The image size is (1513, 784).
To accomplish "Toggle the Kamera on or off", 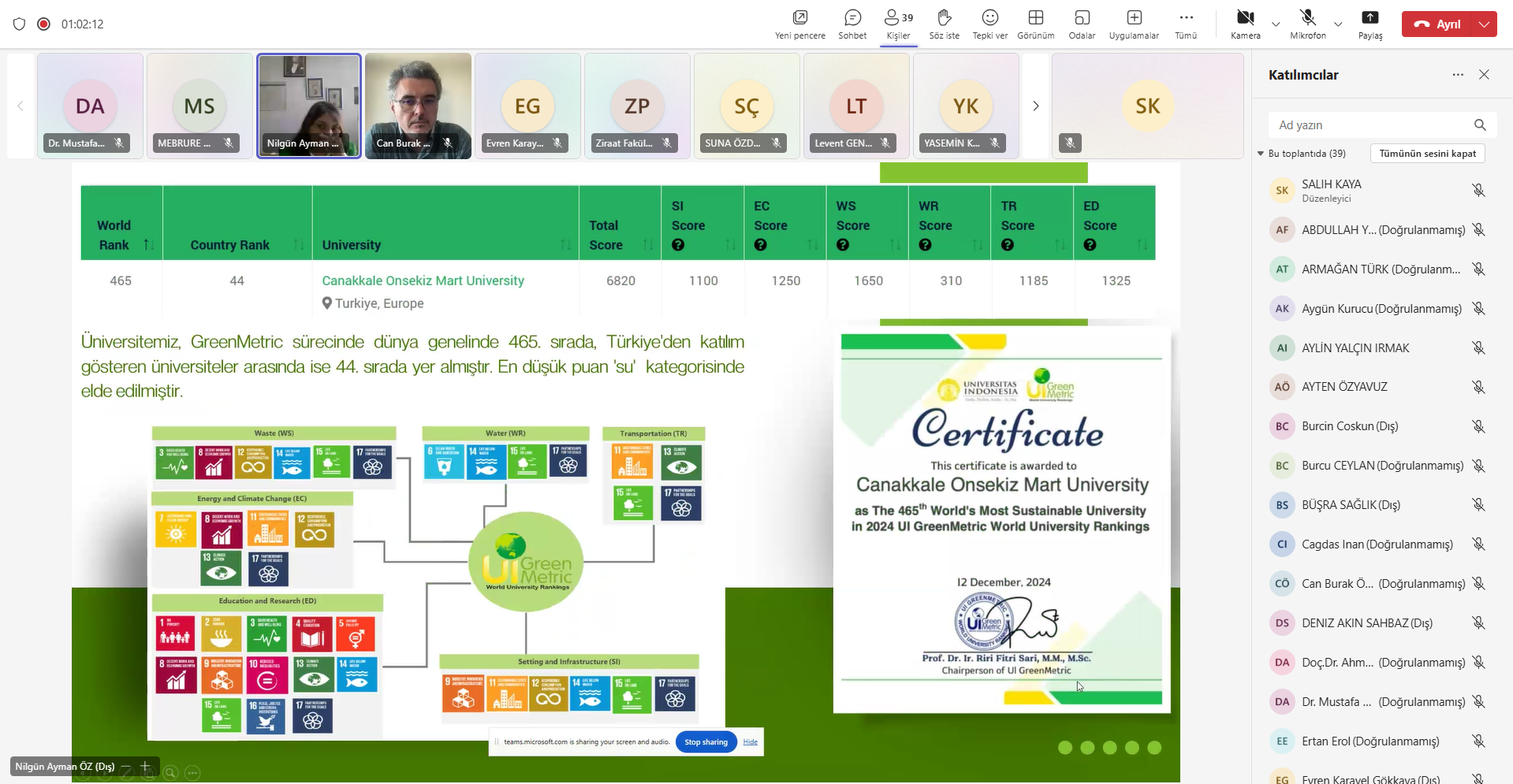I will 1245,24.
